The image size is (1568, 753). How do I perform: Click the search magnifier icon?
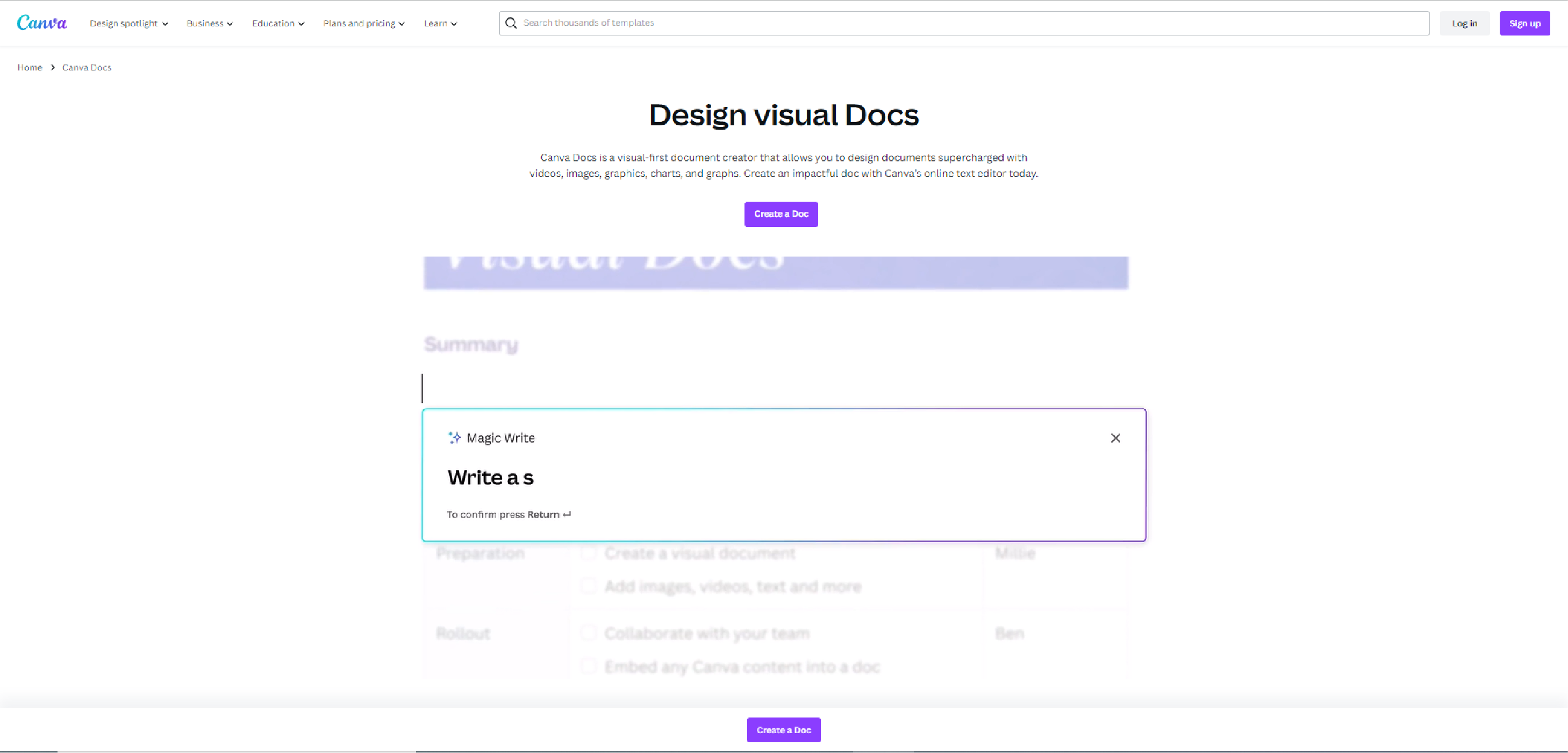click(511, 23)
